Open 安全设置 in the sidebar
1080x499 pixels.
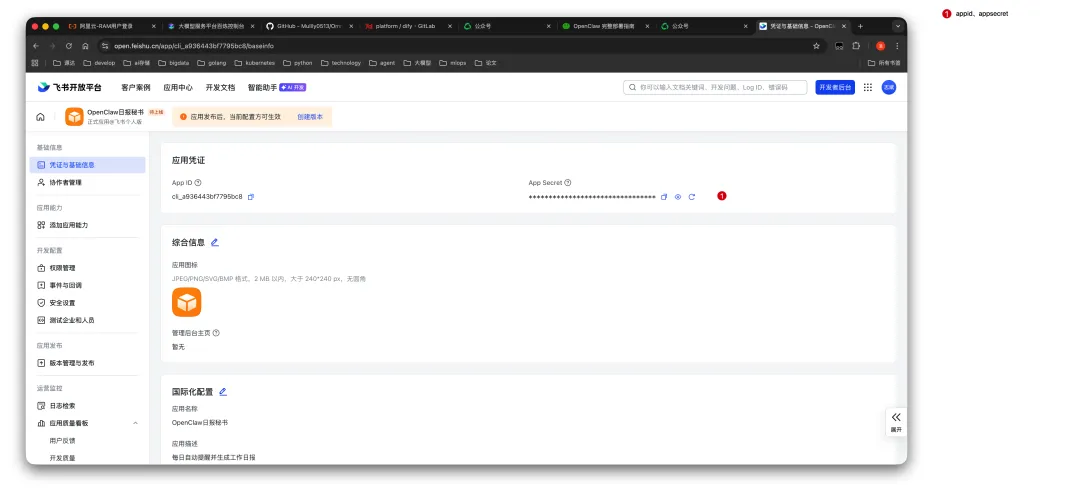pos(87,303)
